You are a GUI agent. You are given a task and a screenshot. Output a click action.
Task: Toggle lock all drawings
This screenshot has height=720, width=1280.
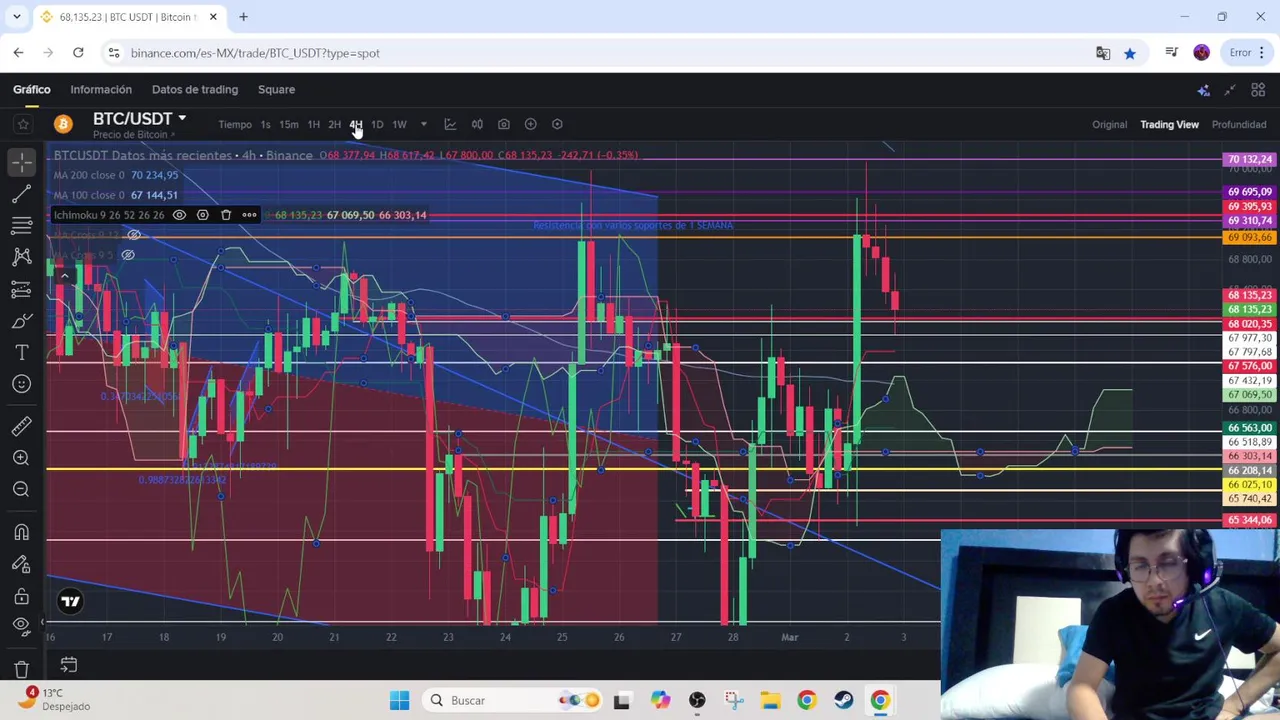[x=22, y=596]
